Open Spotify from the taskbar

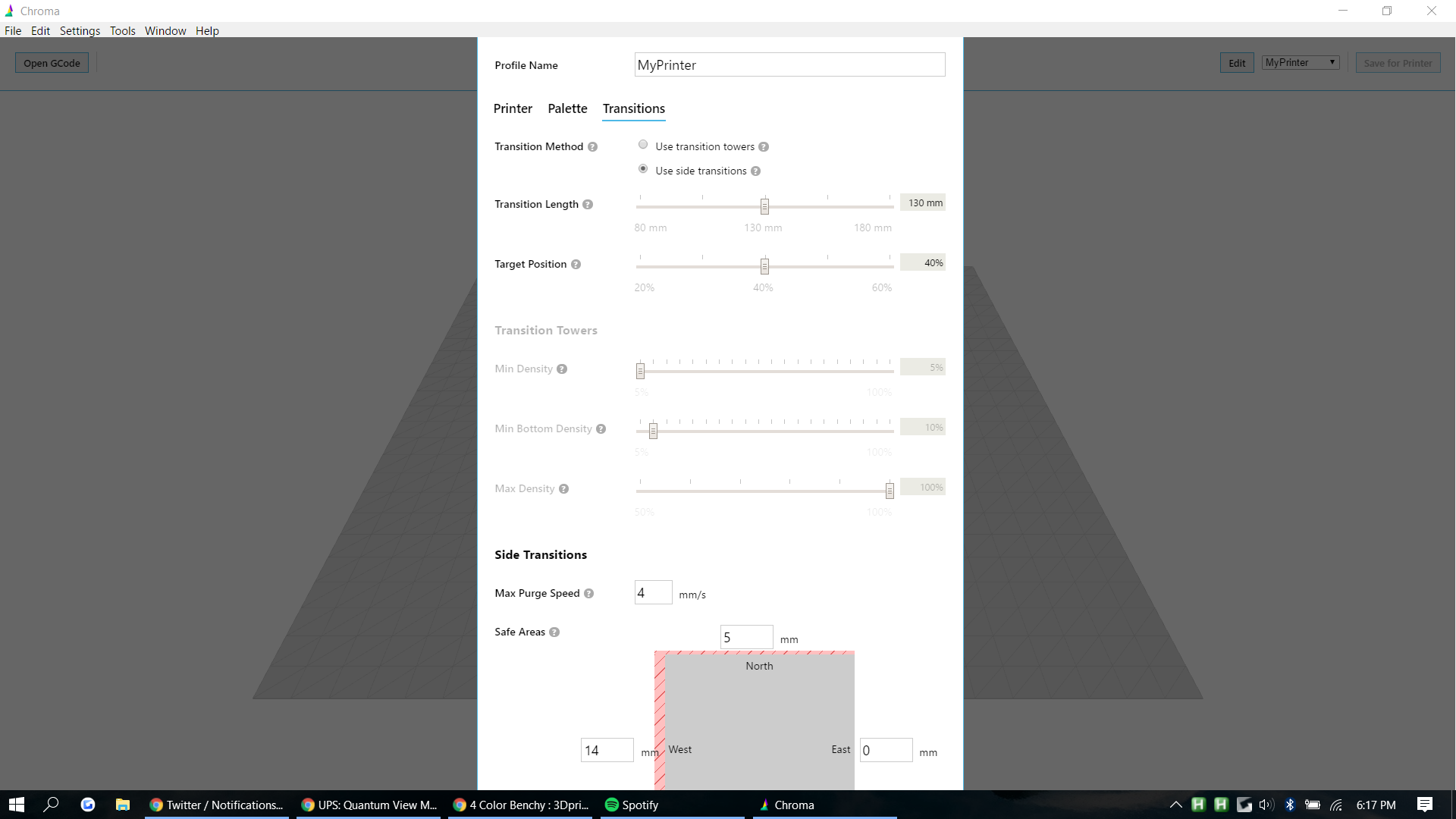(x=632, y=805)
